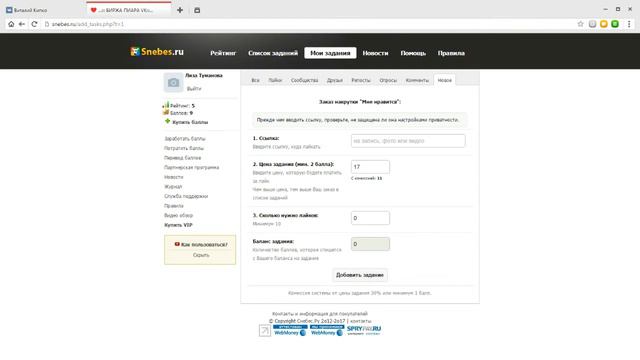640x360 pixels.
Task: Bookmark the page with the star icon
Action: (580, 24)
